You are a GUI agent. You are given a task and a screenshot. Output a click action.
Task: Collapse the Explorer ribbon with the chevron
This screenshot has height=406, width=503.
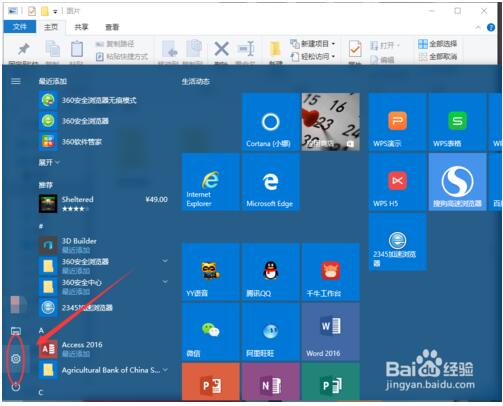[x=478, y=27]
